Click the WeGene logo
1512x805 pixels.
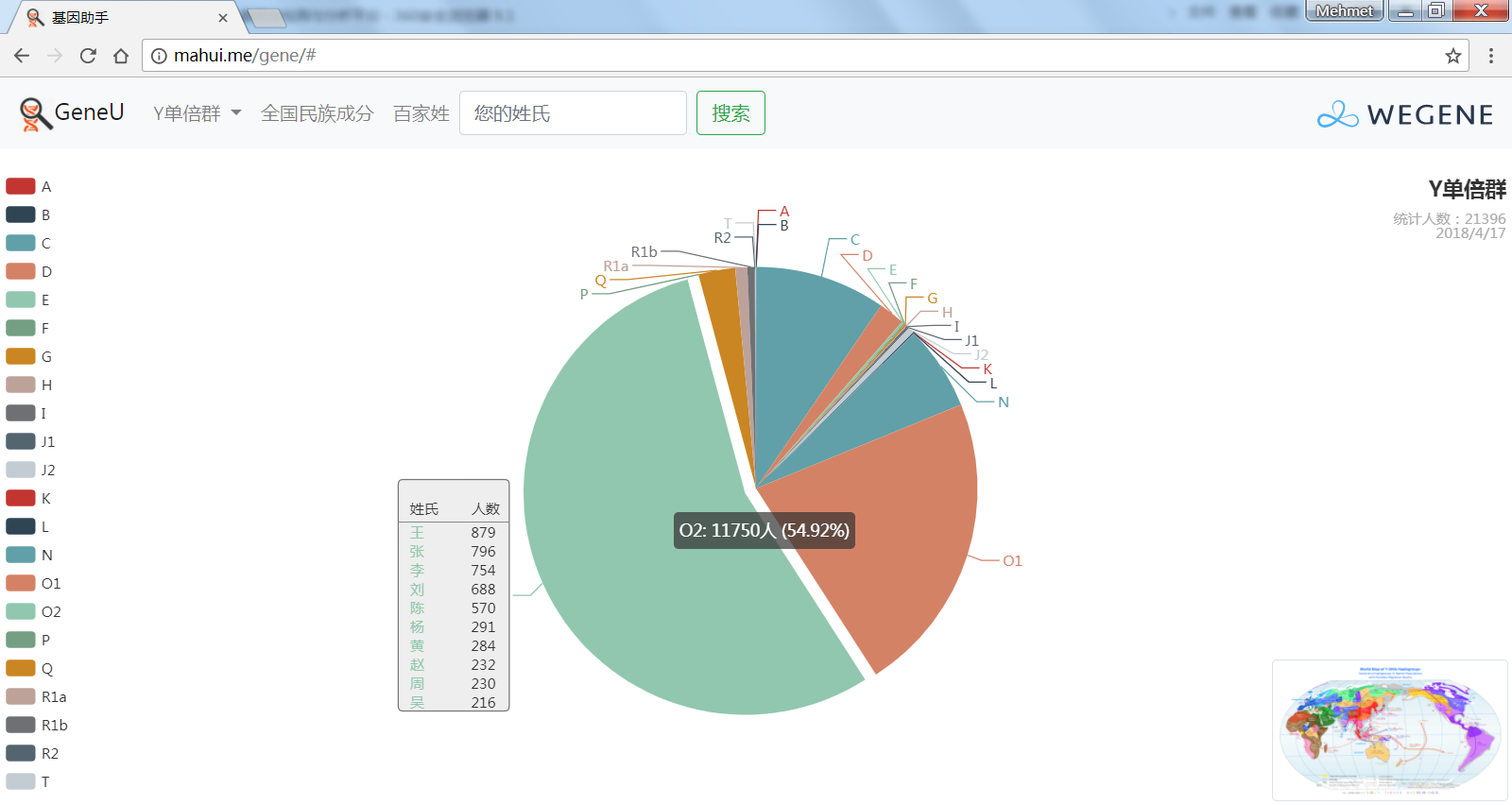[x=1405, y=114]
